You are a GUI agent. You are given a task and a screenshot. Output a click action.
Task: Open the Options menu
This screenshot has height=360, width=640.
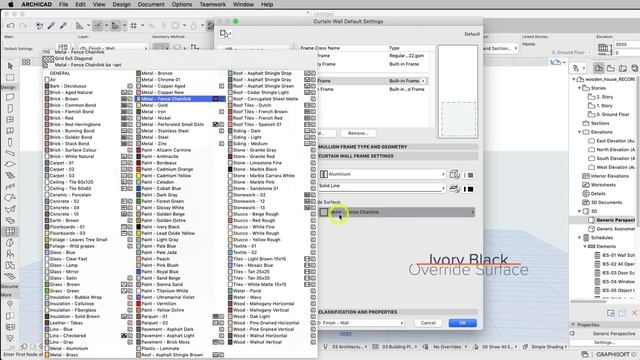[182, 4]
